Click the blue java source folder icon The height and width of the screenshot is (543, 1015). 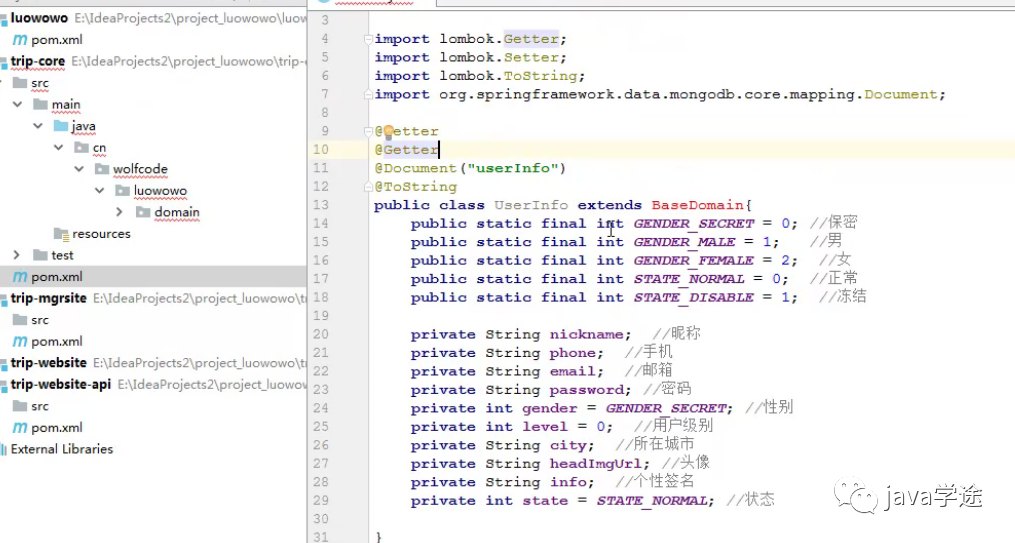pyautogui.click(x=60, y=127)
